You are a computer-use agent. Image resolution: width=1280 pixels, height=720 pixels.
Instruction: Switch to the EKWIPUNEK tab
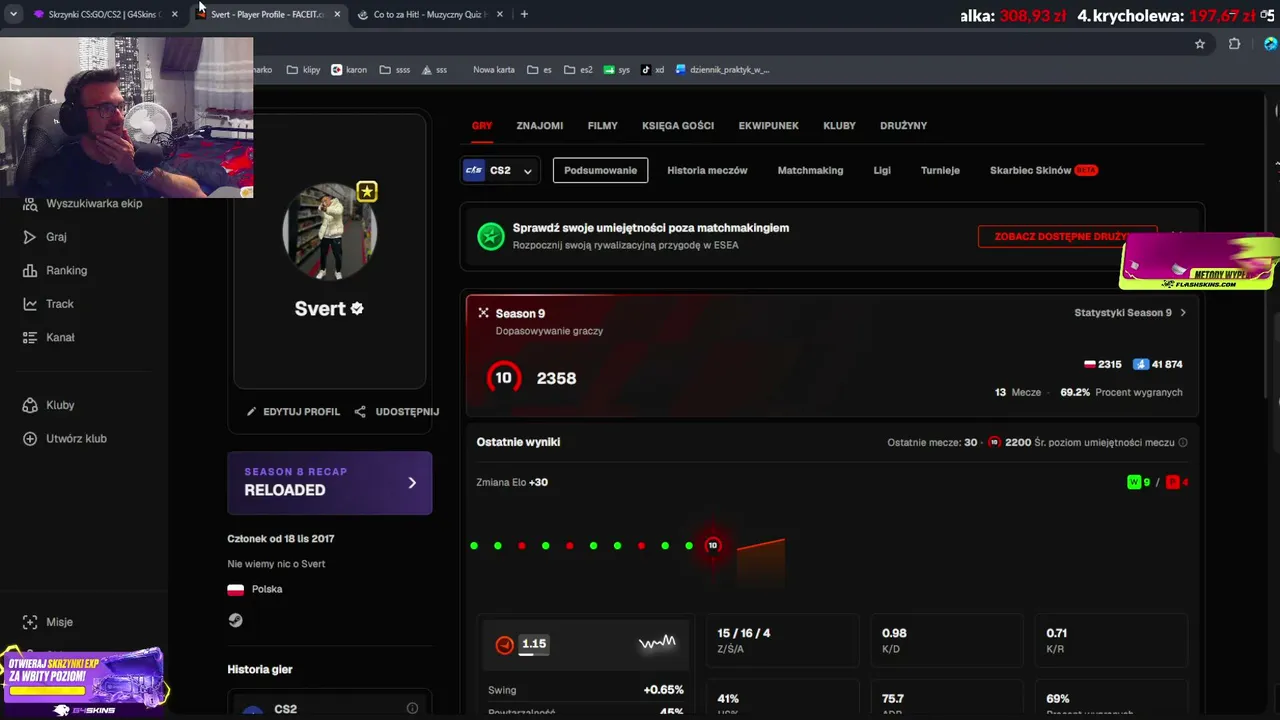[x=769, y=126]
